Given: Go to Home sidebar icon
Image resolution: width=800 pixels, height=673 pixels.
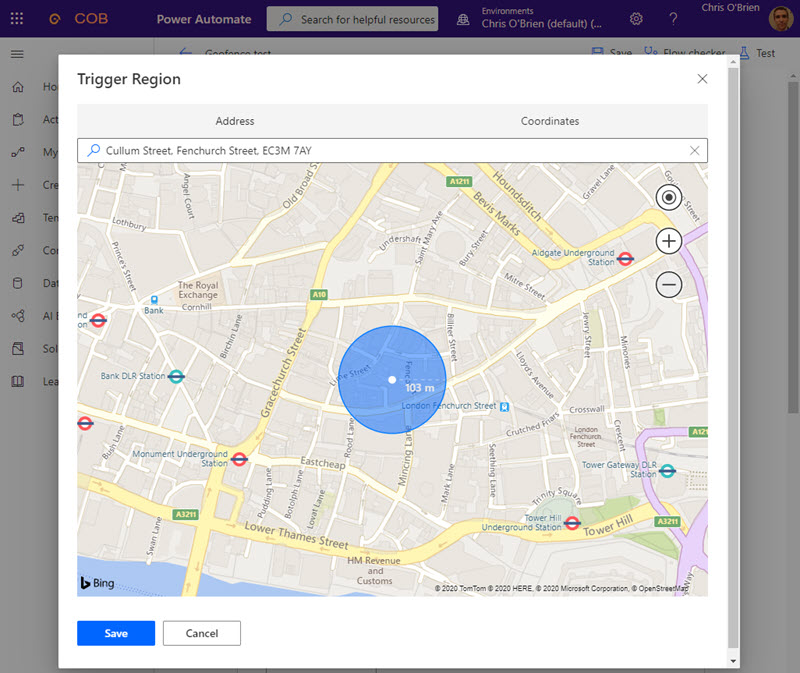Looking at the screenshot, I should coord(18,87).
